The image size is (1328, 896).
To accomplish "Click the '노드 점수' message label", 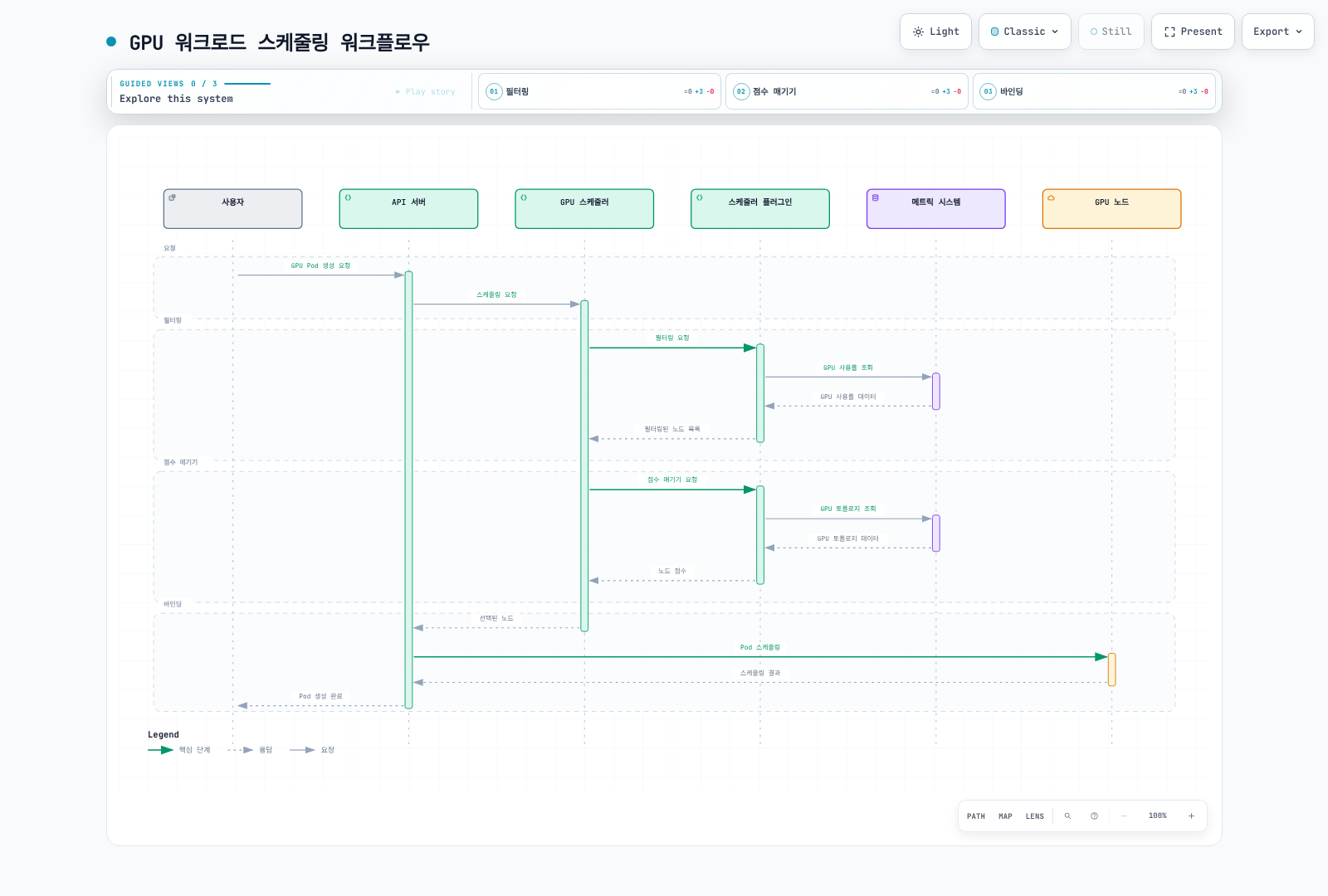I will click(x=672, y=571).
